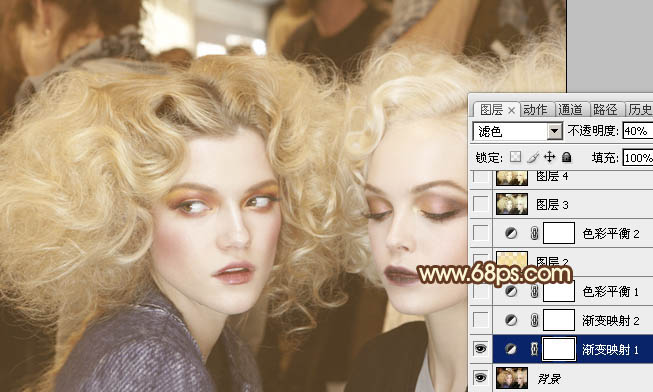Click the 不透明度 value field

(638, 131)
